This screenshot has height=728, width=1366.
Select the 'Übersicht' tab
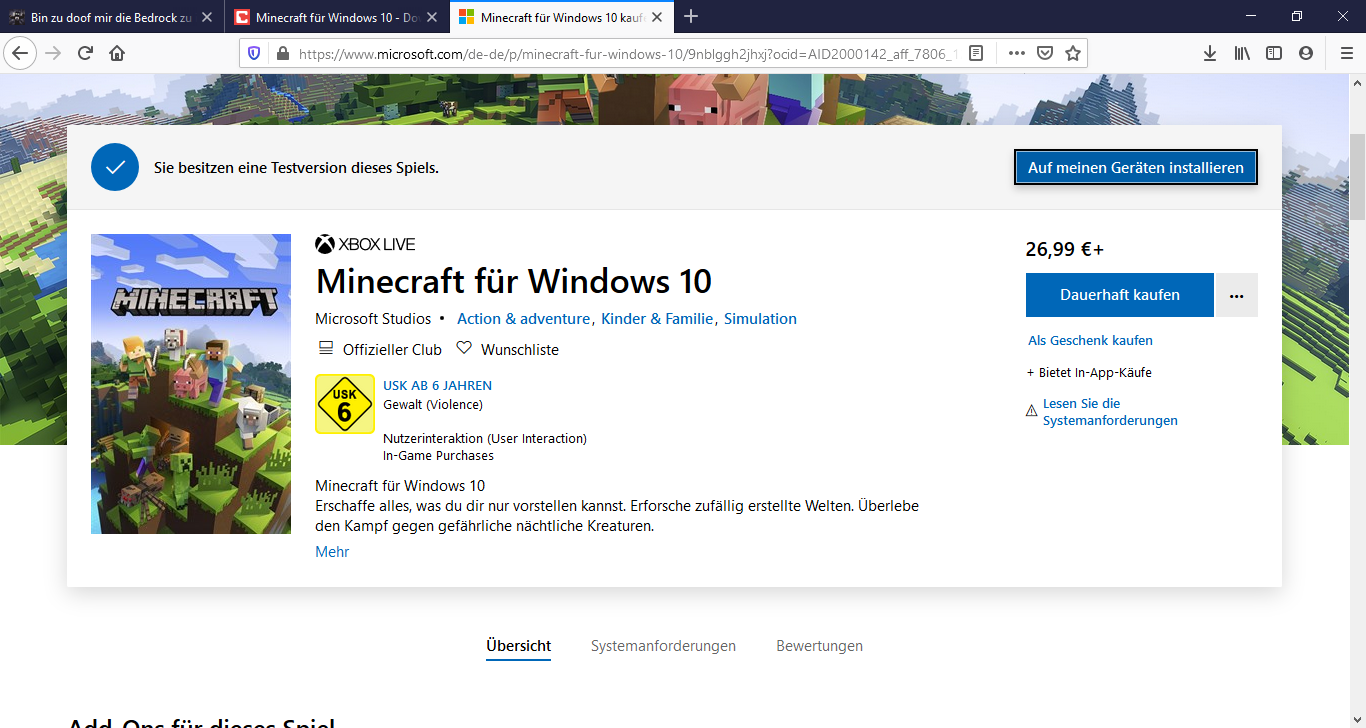point(519,646)
